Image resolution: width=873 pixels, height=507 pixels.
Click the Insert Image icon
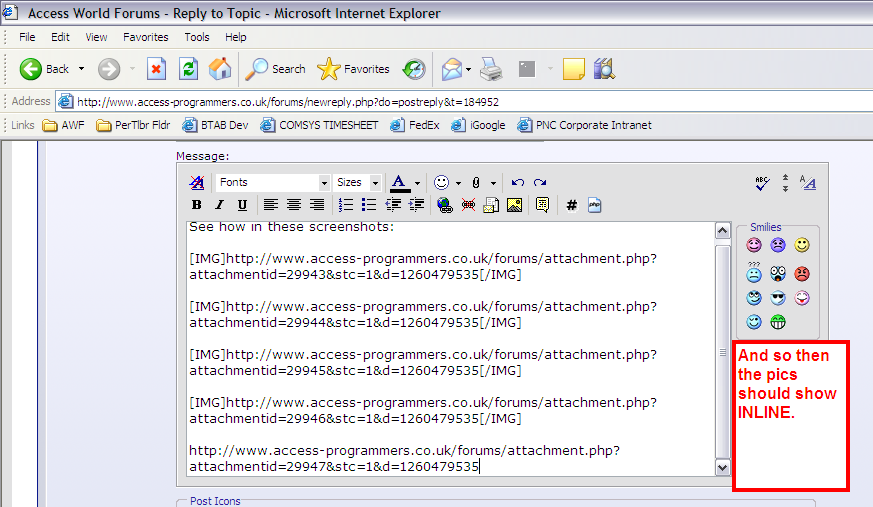(x=514, y=205)
